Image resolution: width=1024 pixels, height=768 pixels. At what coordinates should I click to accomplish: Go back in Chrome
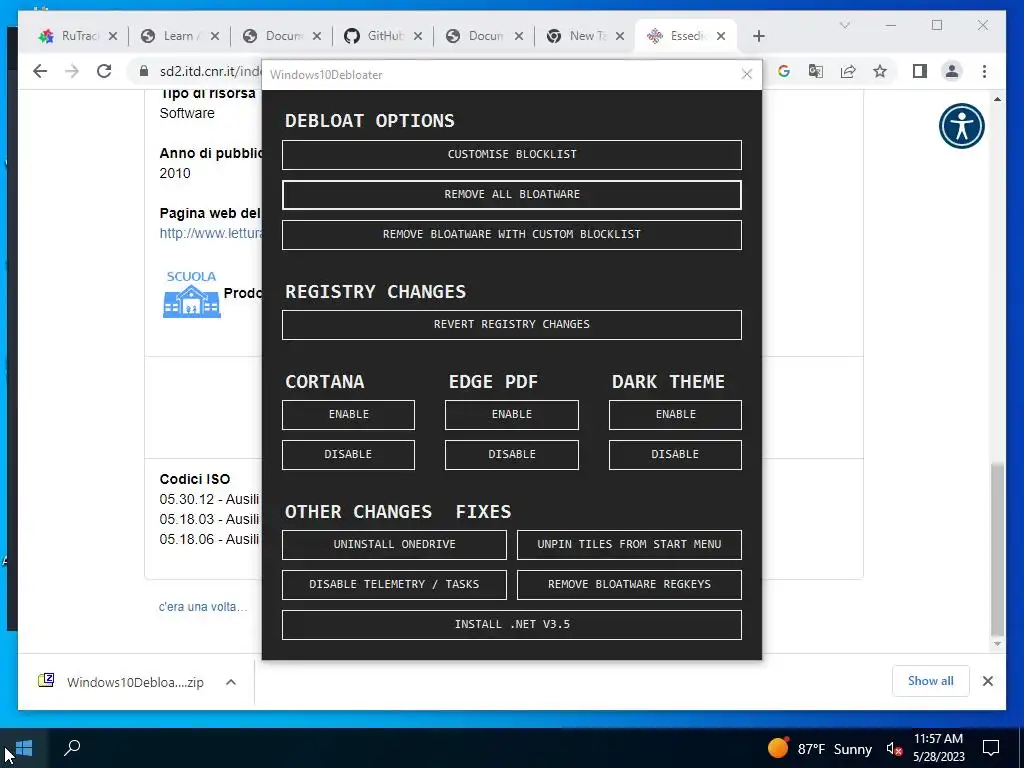pyautogui.click(x=40, y=71)
